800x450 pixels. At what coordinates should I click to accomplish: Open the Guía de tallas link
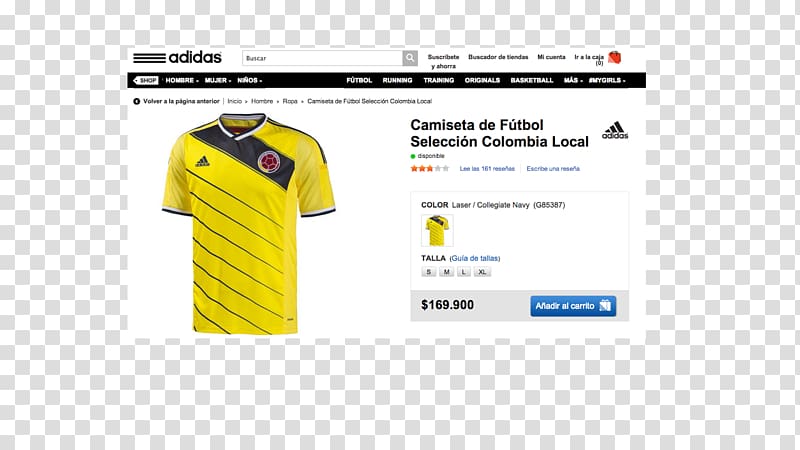475,258
